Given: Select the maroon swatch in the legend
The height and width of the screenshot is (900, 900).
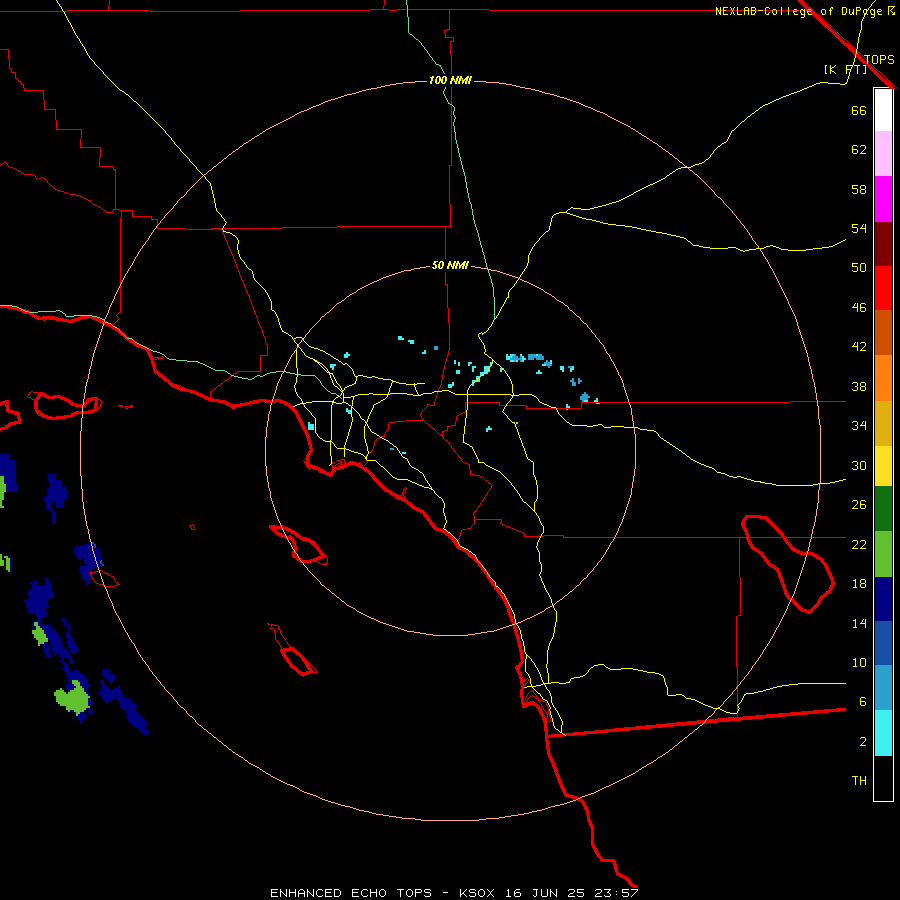Looking at the screenshot, I should [883, 243].
